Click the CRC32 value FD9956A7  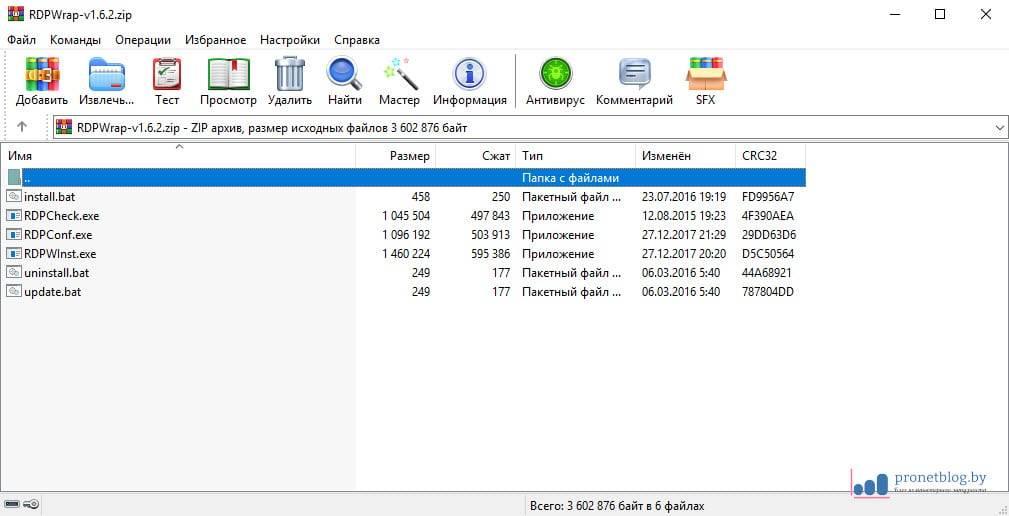[x=768, y=197]
